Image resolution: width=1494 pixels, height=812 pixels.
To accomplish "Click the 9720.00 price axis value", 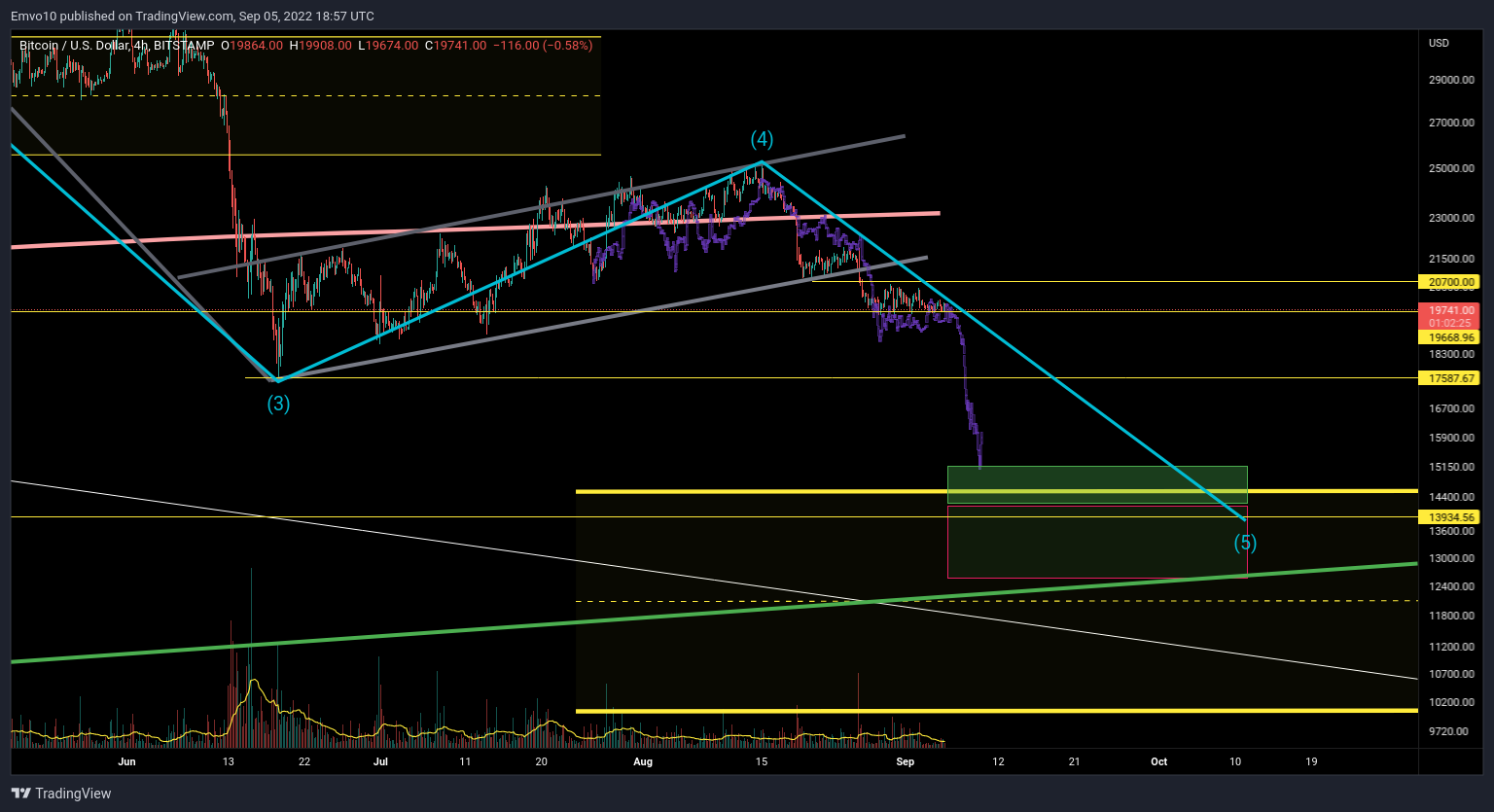I will 1448,731.
